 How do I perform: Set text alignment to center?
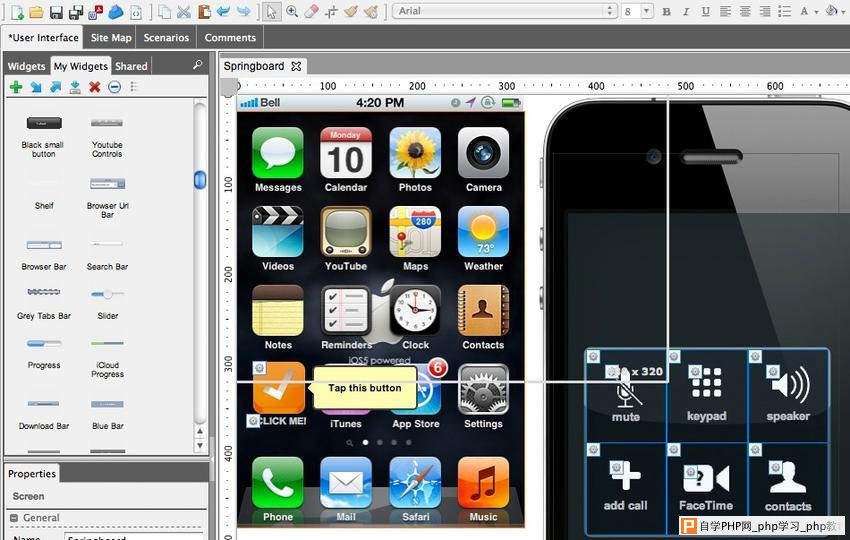[745, 11]
